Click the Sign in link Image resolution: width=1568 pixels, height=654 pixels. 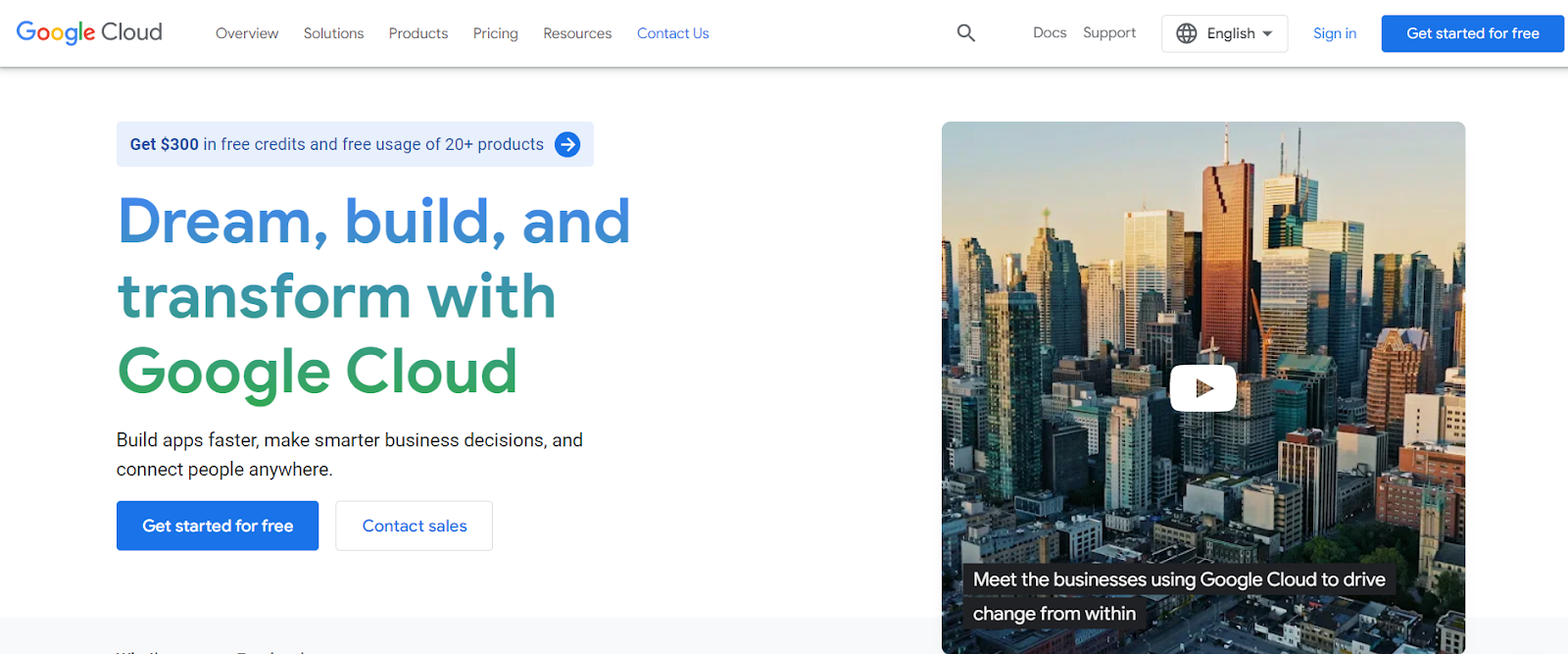click(1335, 33)
